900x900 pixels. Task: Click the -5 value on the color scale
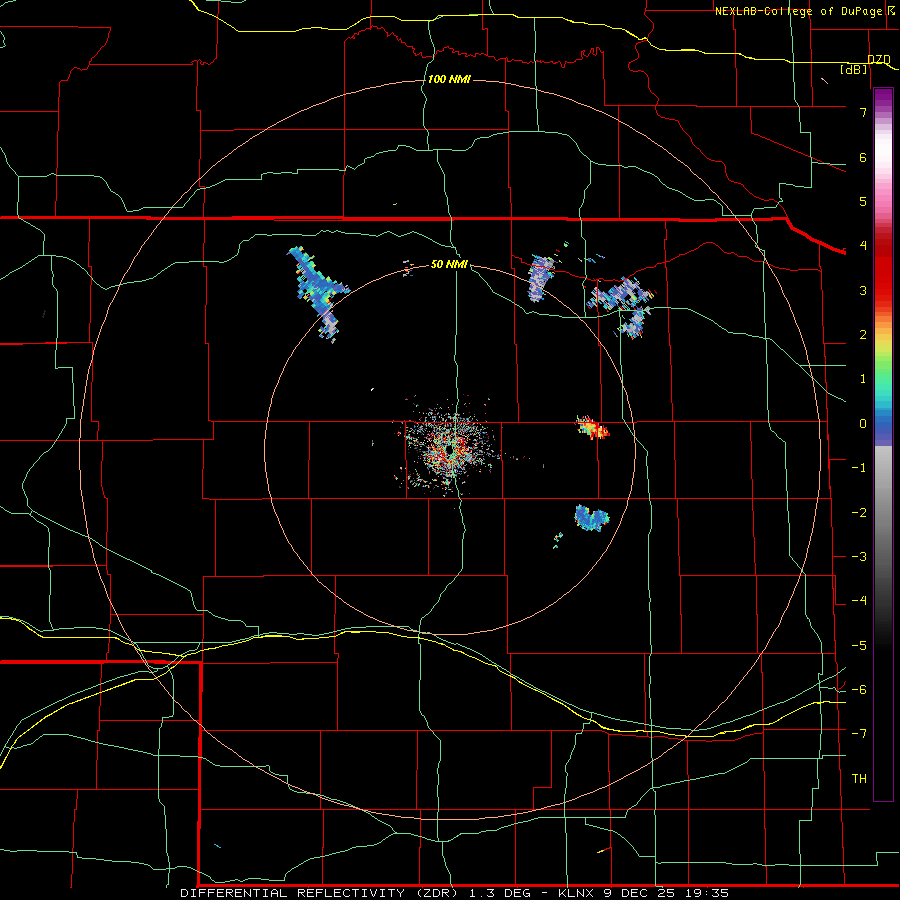click(x=859, y=646)
